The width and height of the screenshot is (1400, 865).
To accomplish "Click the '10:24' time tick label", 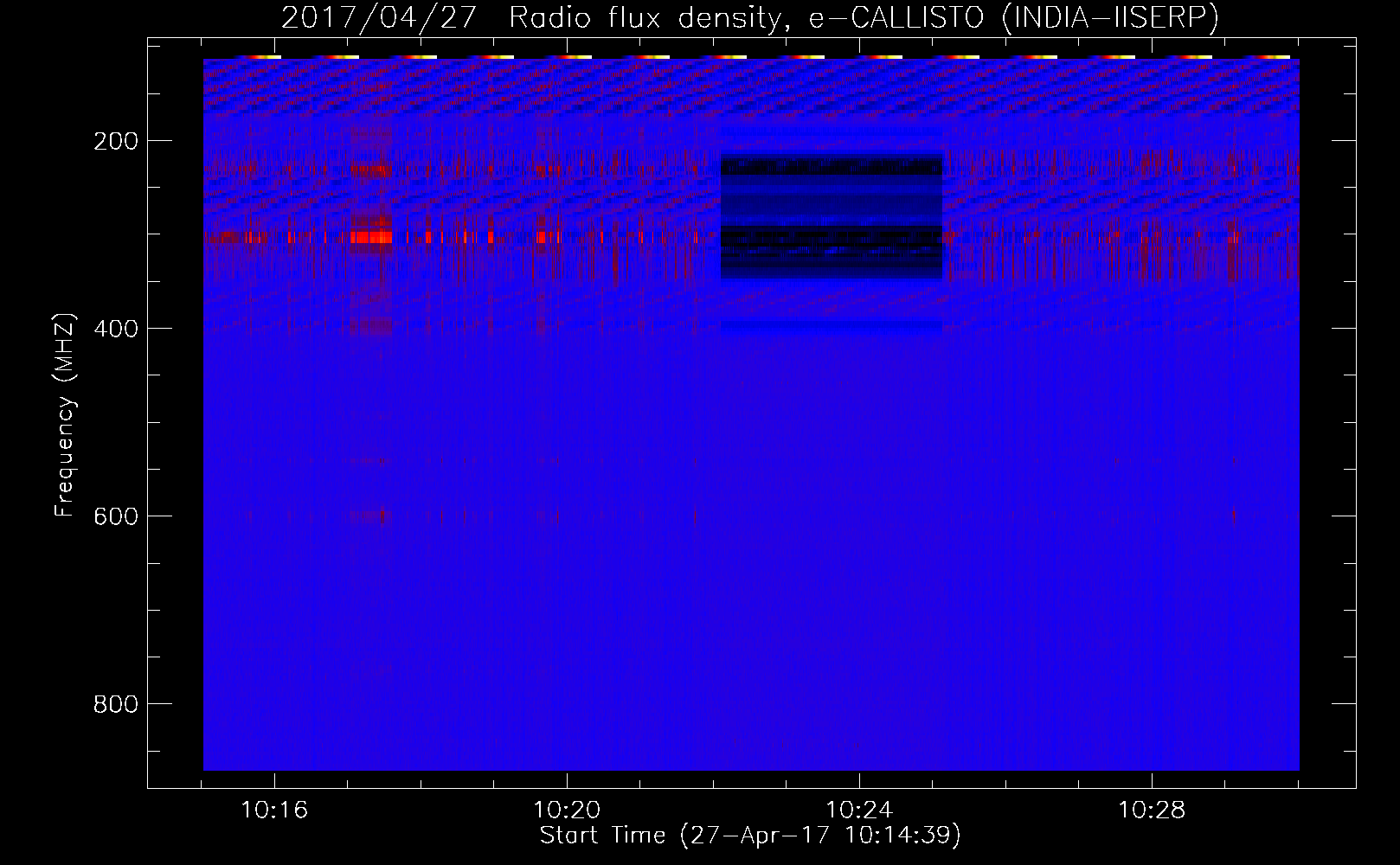I will click(859, 811).
